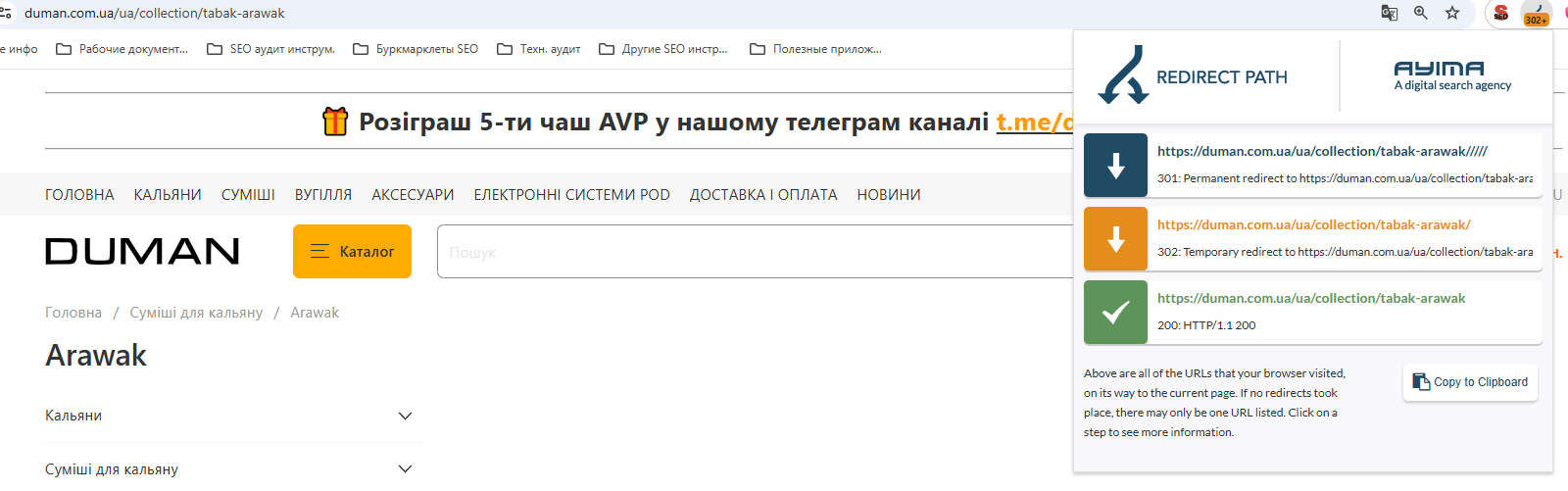Open the red SEO extension icon
The image size is (1568, 491).
(x=1500, y=13)
